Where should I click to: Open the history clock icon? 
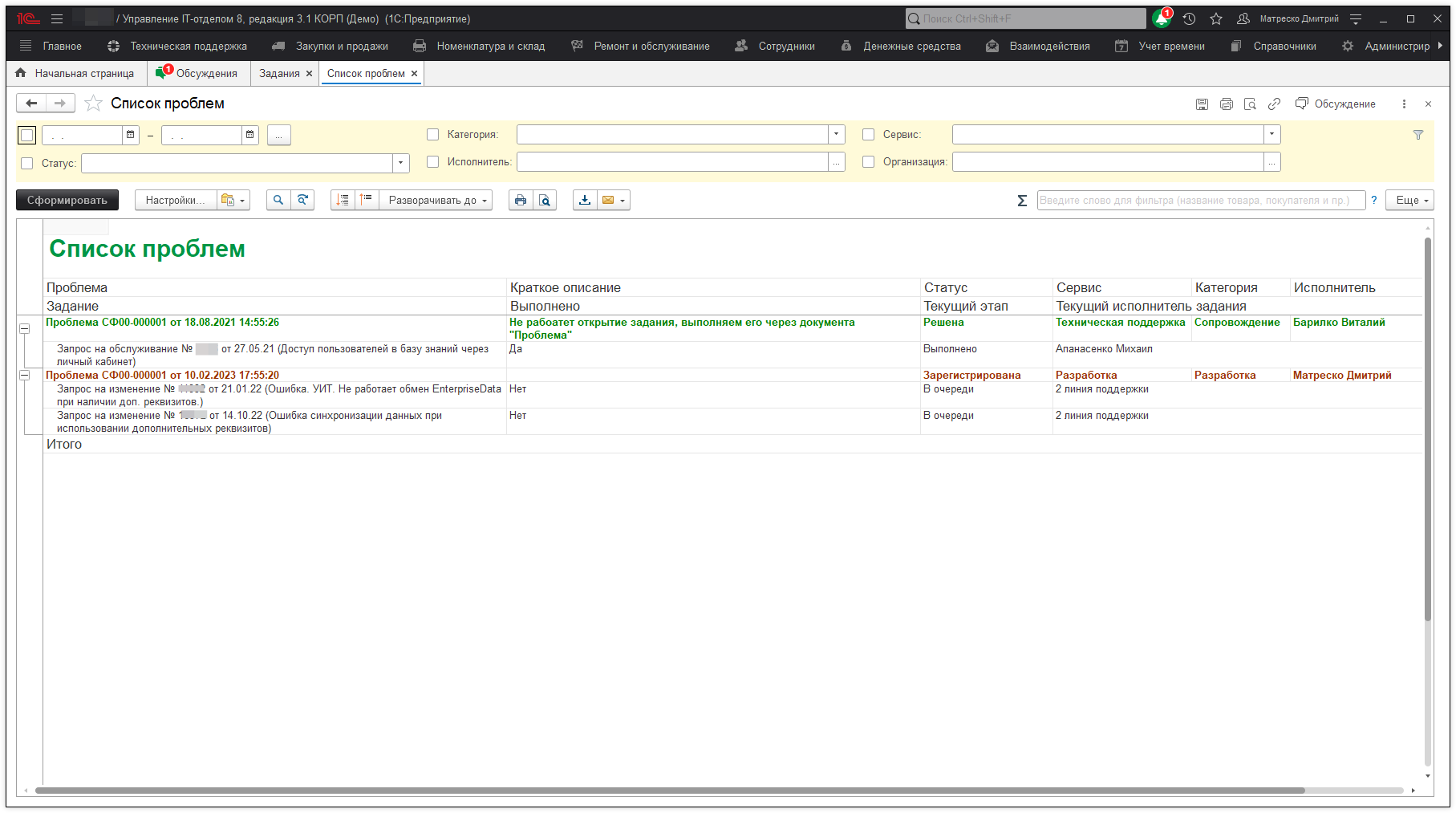click(1189, 18)
